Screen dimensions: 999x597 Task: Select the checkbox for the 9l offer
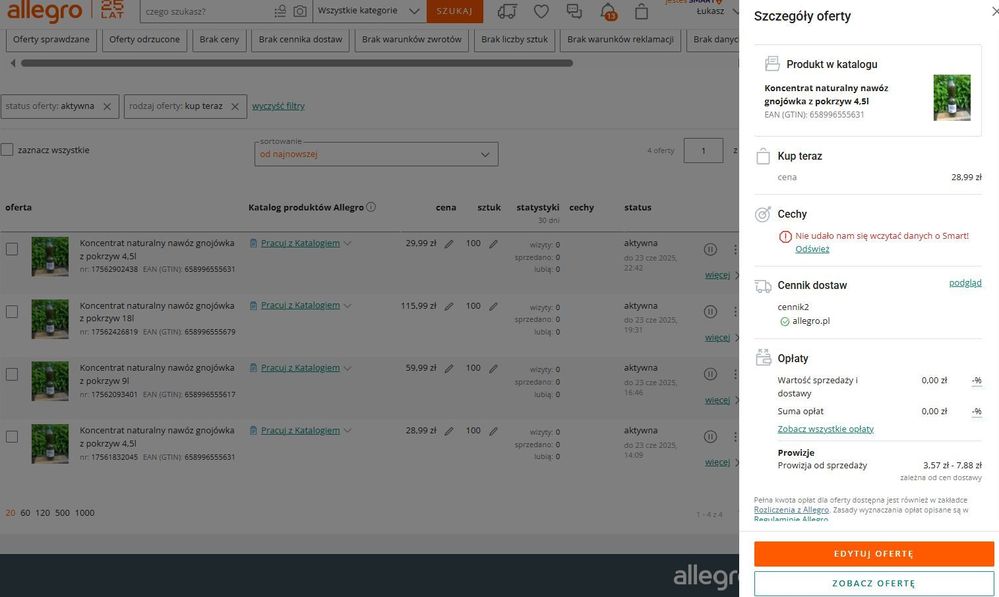(11, 374)
